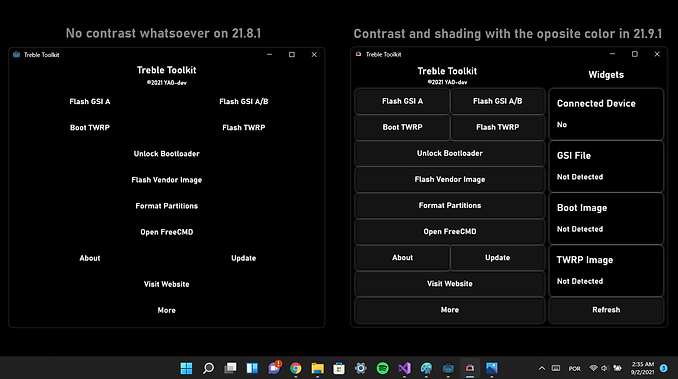The height and width of the screenshot is (379, 678).
Task: Minimize the right Treble Toolkit window
Action: tap(612, 54)
